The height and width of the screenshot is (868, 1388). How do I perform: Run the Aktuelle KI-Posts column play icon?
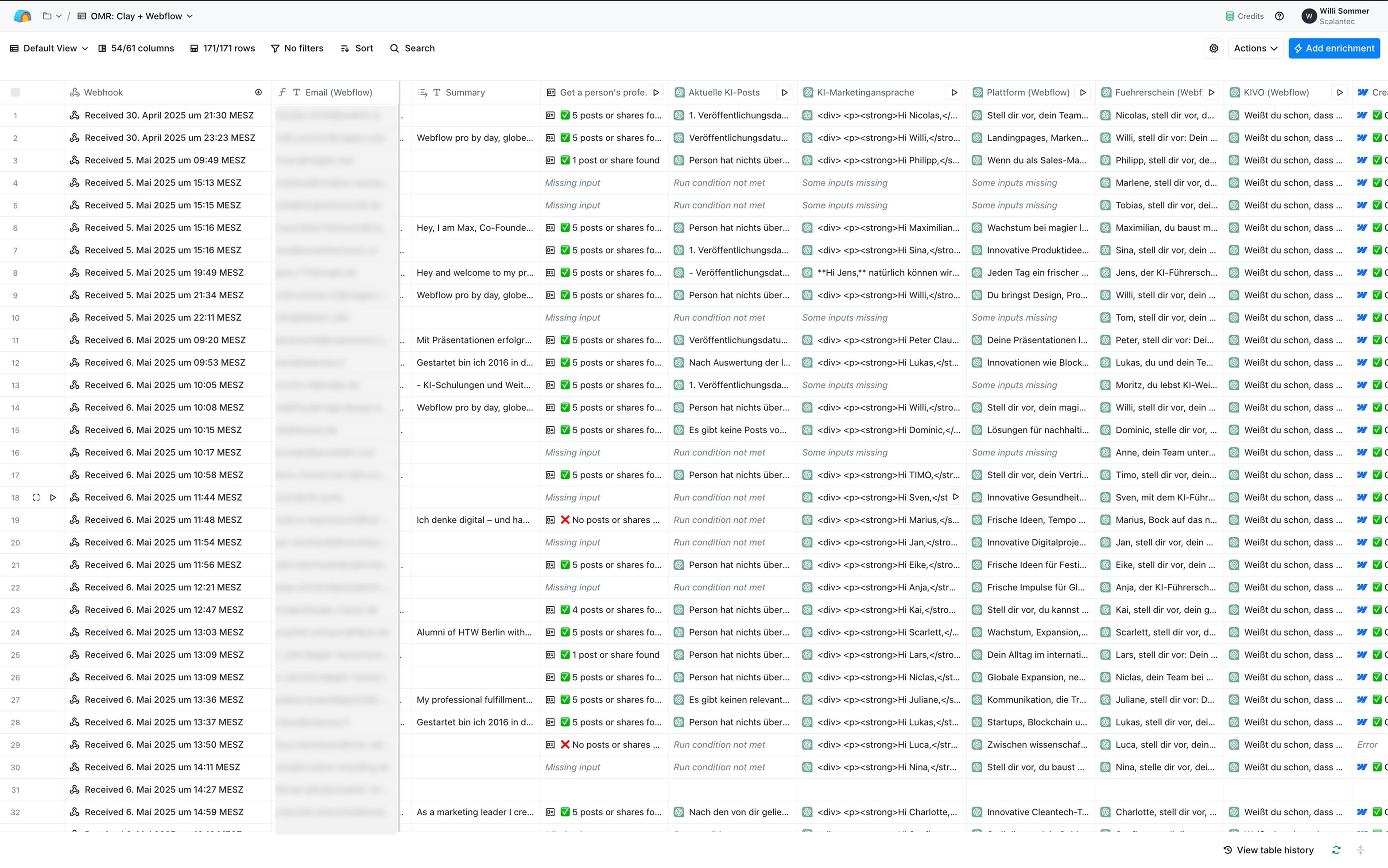point(784,93)
